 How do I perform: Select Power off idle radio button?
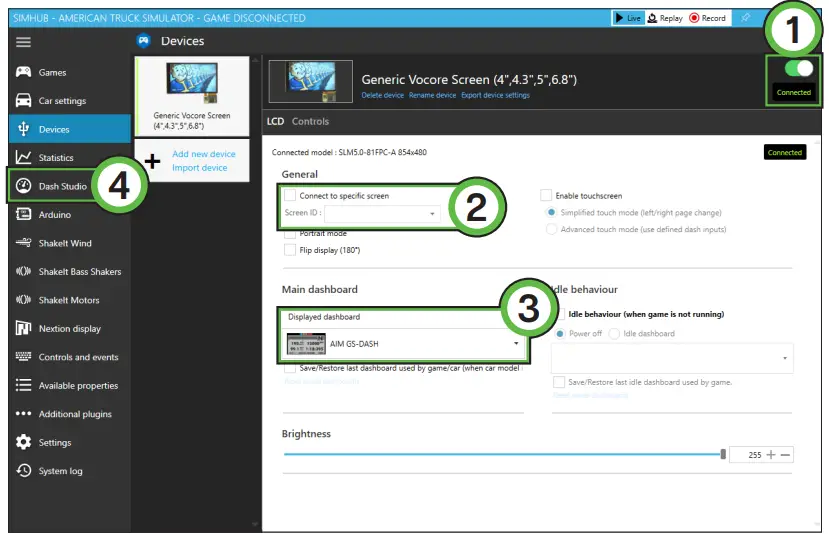pyautogui.click(x=560, y=334)
